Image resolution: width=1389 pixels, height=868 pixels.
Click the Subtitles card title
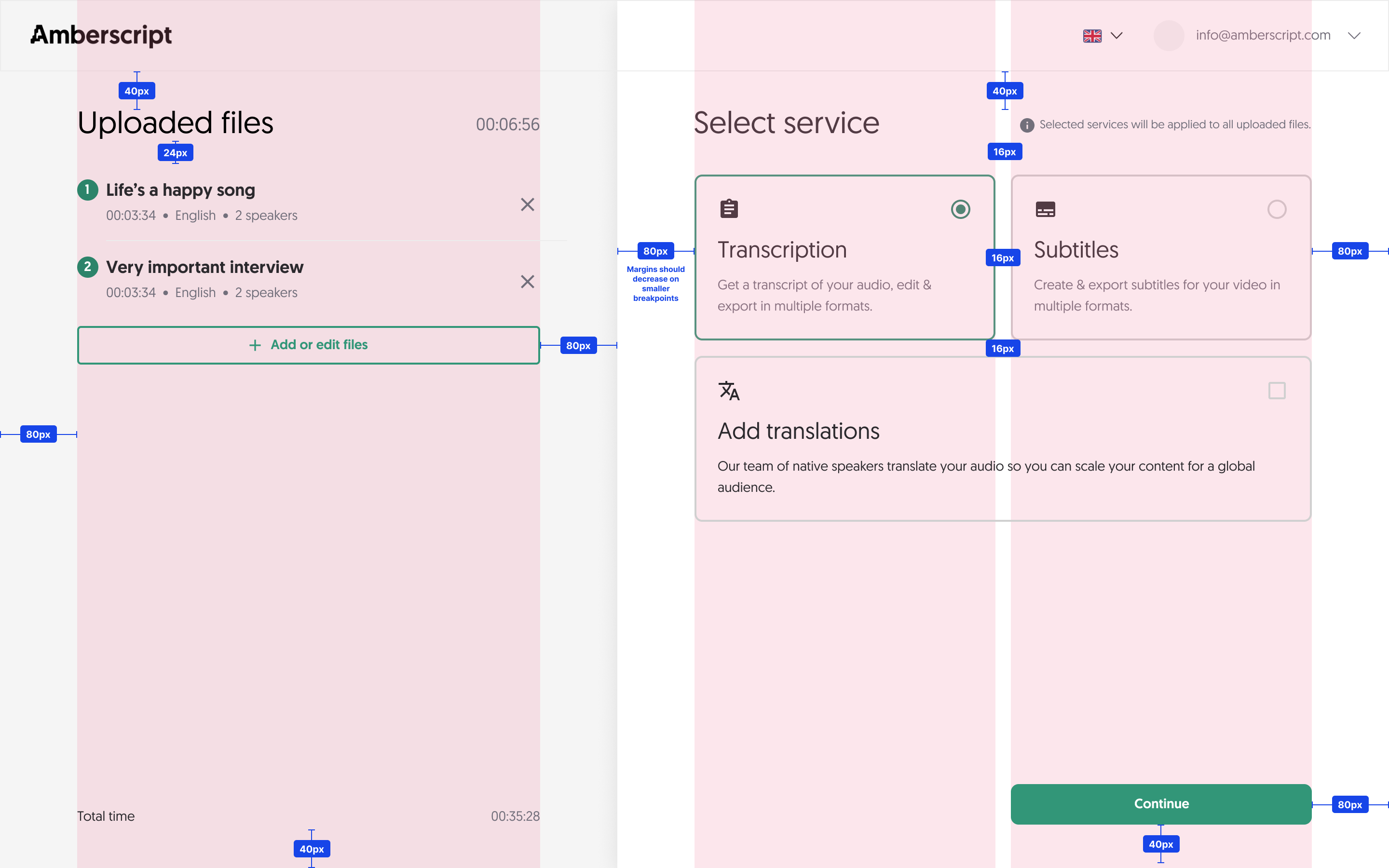pyautogui.click(x=1076, y=250)
